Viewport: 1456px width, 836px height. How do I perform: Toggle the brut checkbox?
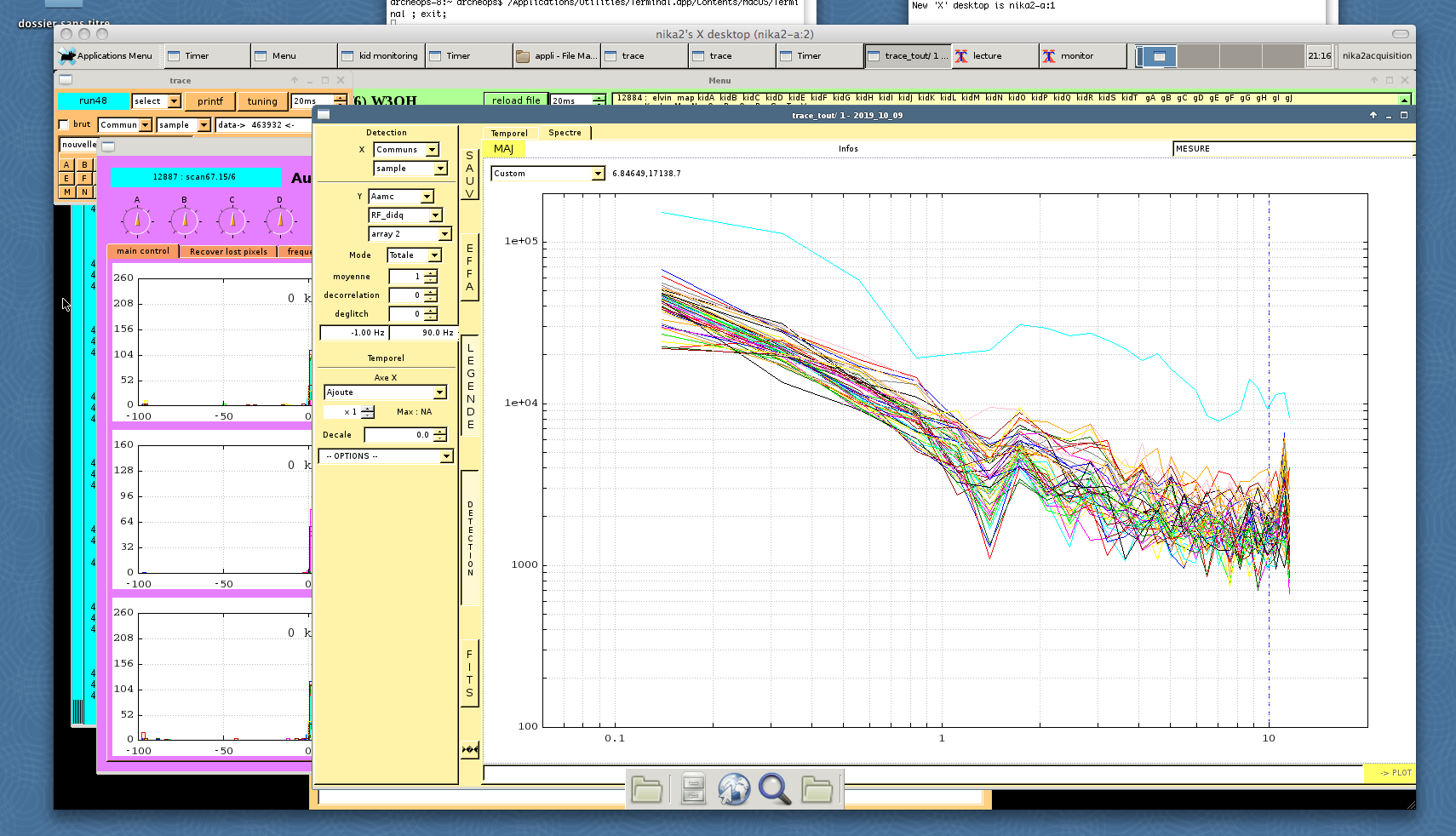coord(64,124)
